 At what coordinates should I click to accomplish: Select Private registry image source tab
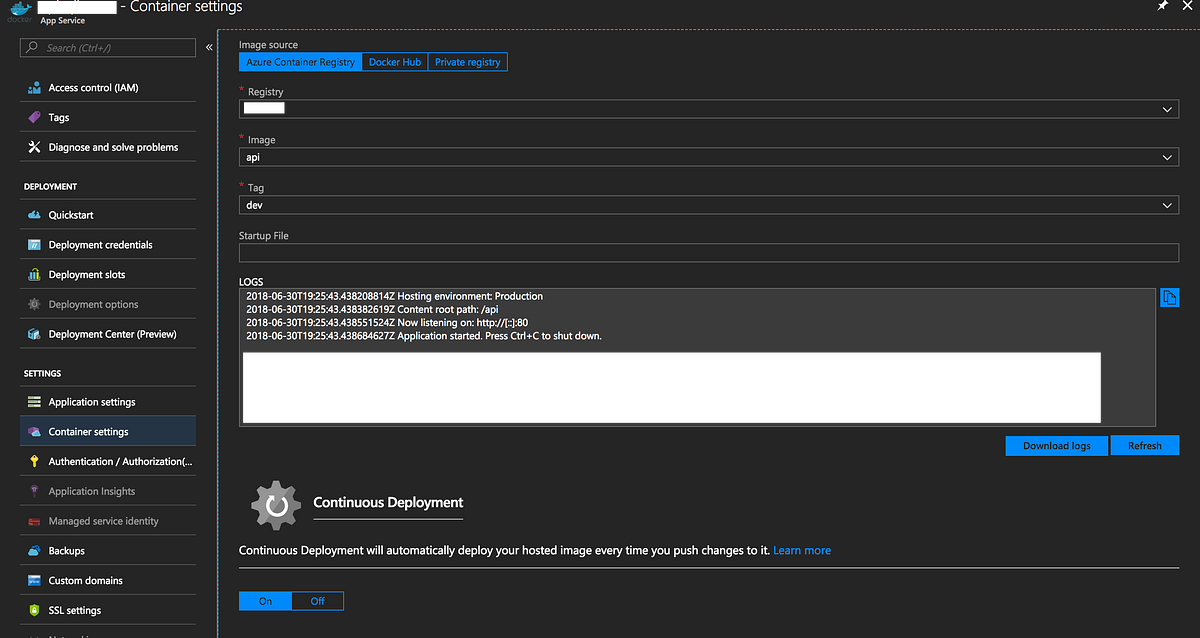coord(468,62)
